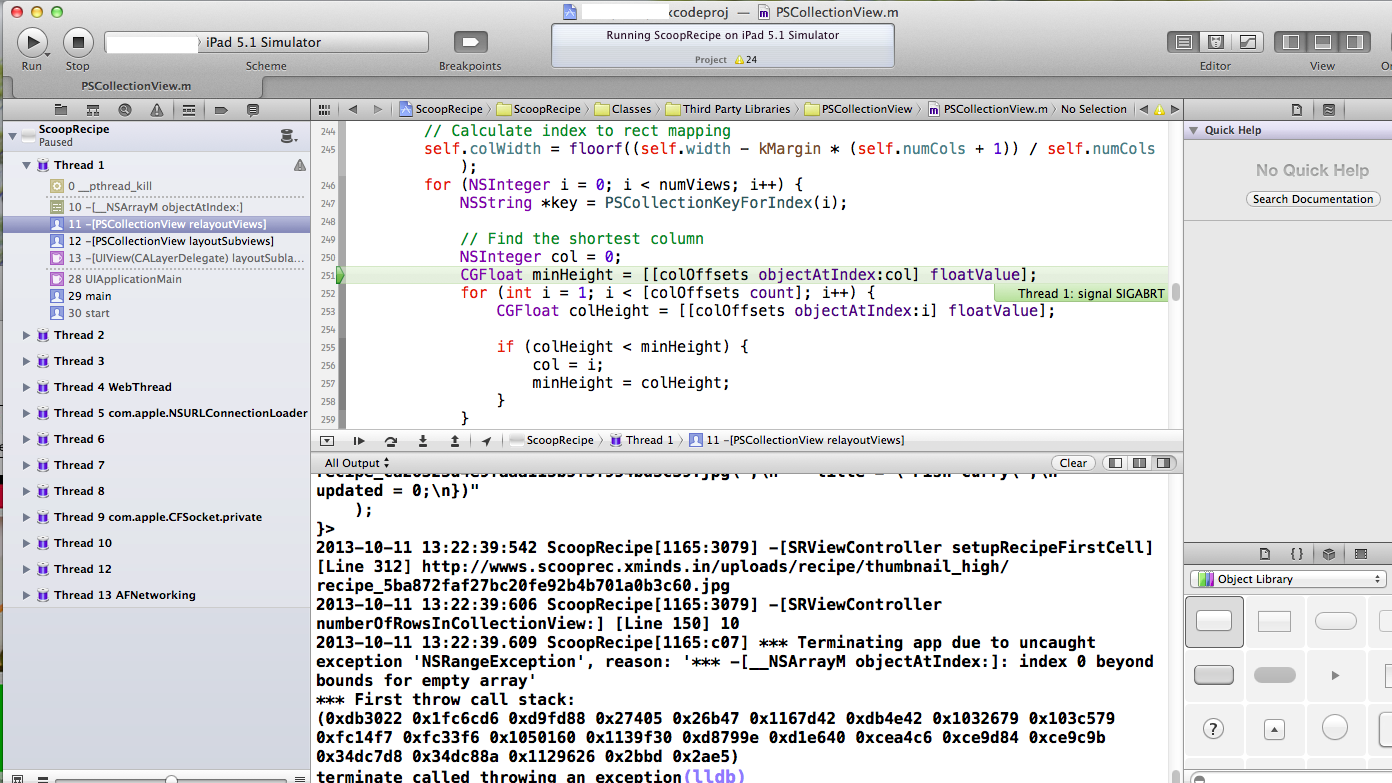Screen dimensions: 1392x783
Task: Clear the console output
Action: (1073, 463)
